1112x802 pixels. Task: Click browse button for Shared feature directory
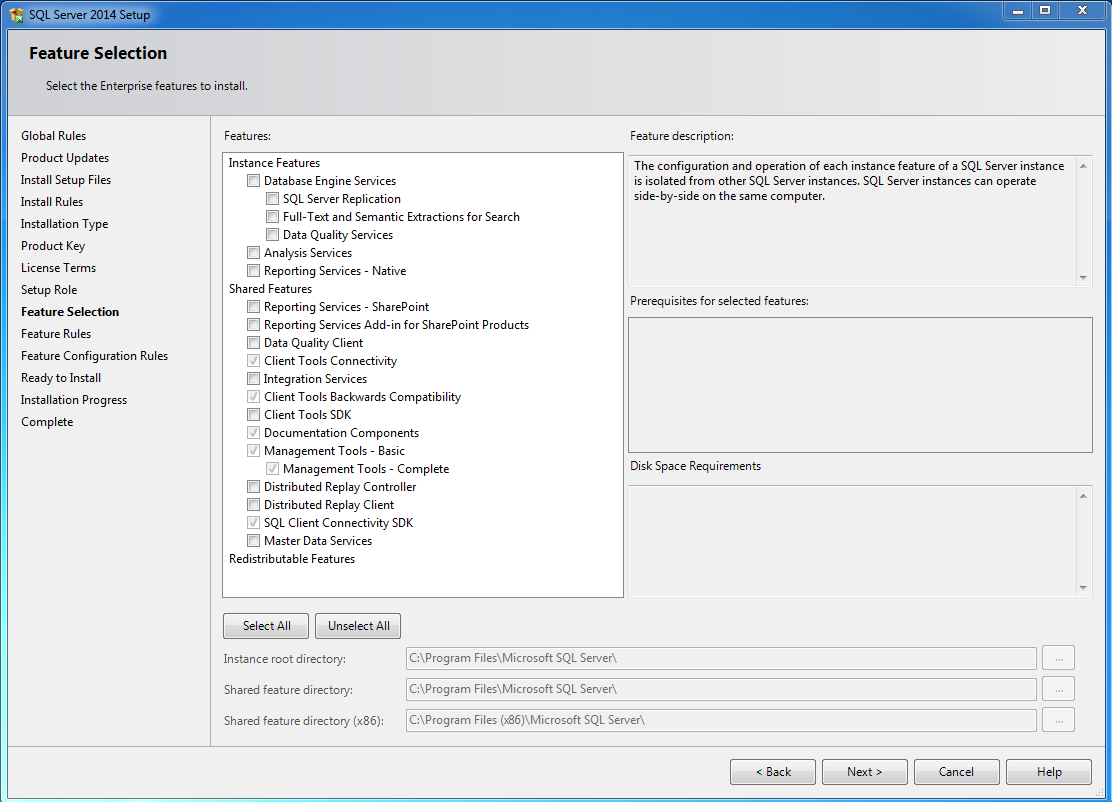pyautogui.click(x=1058, y=689)
